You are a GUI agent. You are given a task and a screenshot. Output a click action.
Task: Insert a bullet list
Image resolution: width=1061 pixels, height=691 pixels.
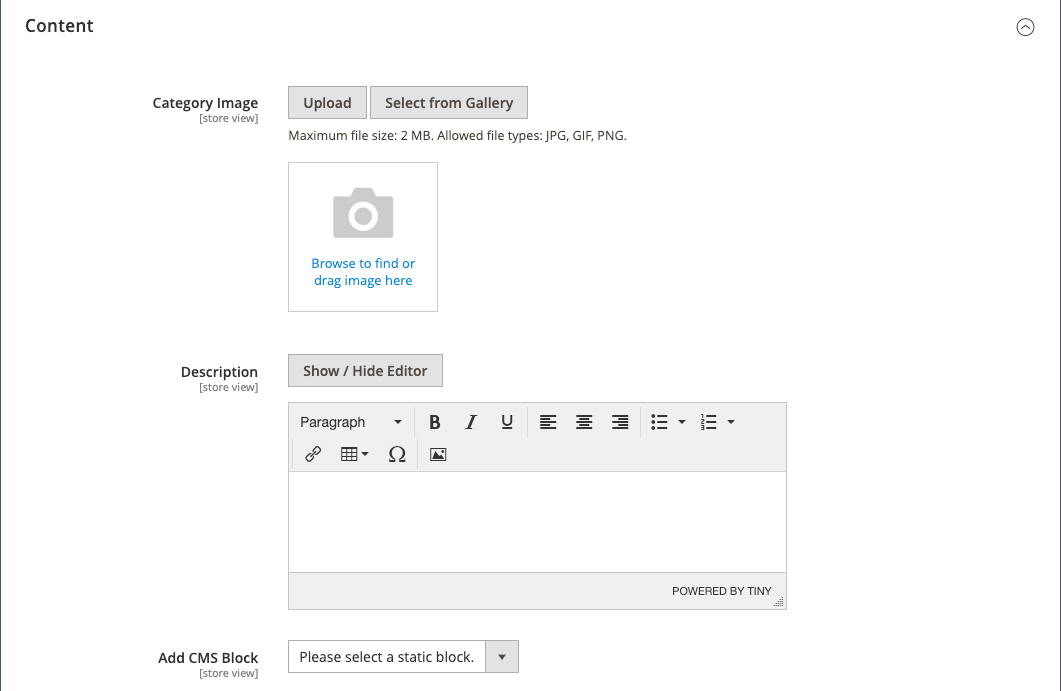pyautogui.click(x=659, y=422)
